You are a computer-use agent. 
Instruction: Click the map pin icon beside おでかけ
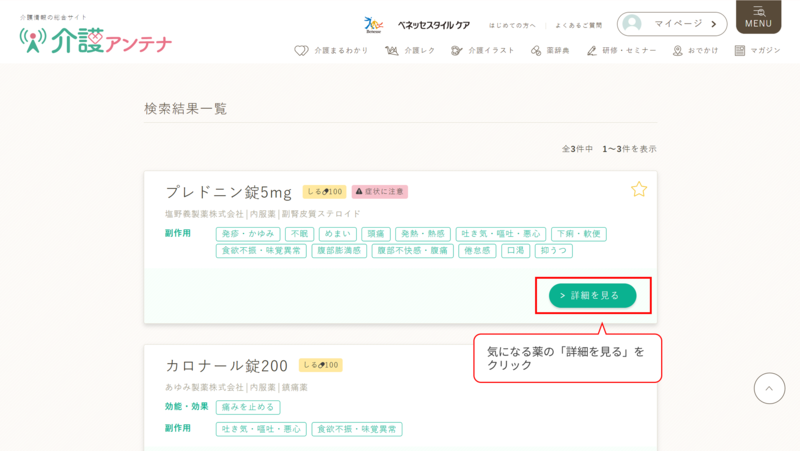click(678, 51)
